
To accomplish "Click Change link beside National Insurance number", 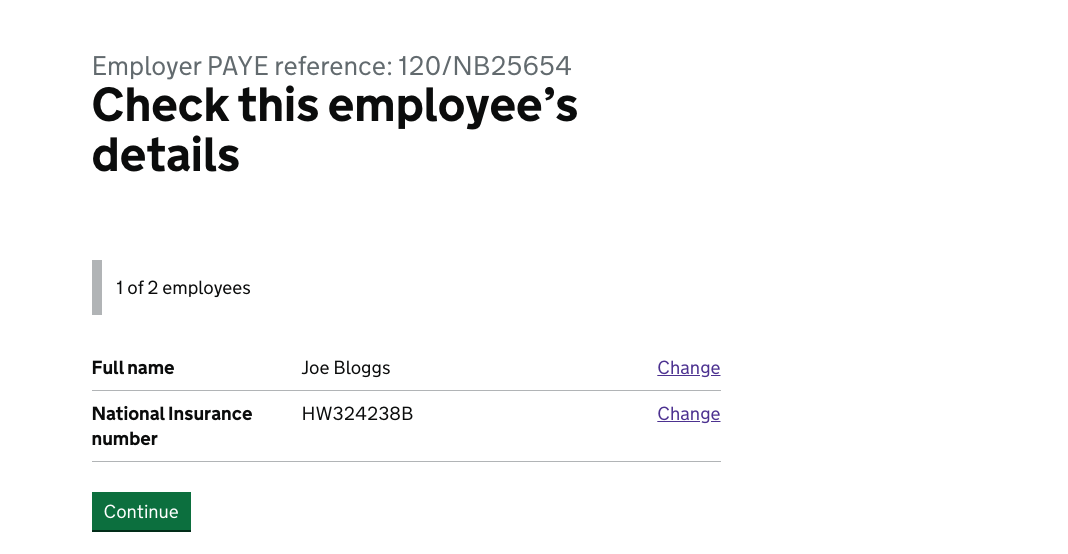I will click(689, 414).
